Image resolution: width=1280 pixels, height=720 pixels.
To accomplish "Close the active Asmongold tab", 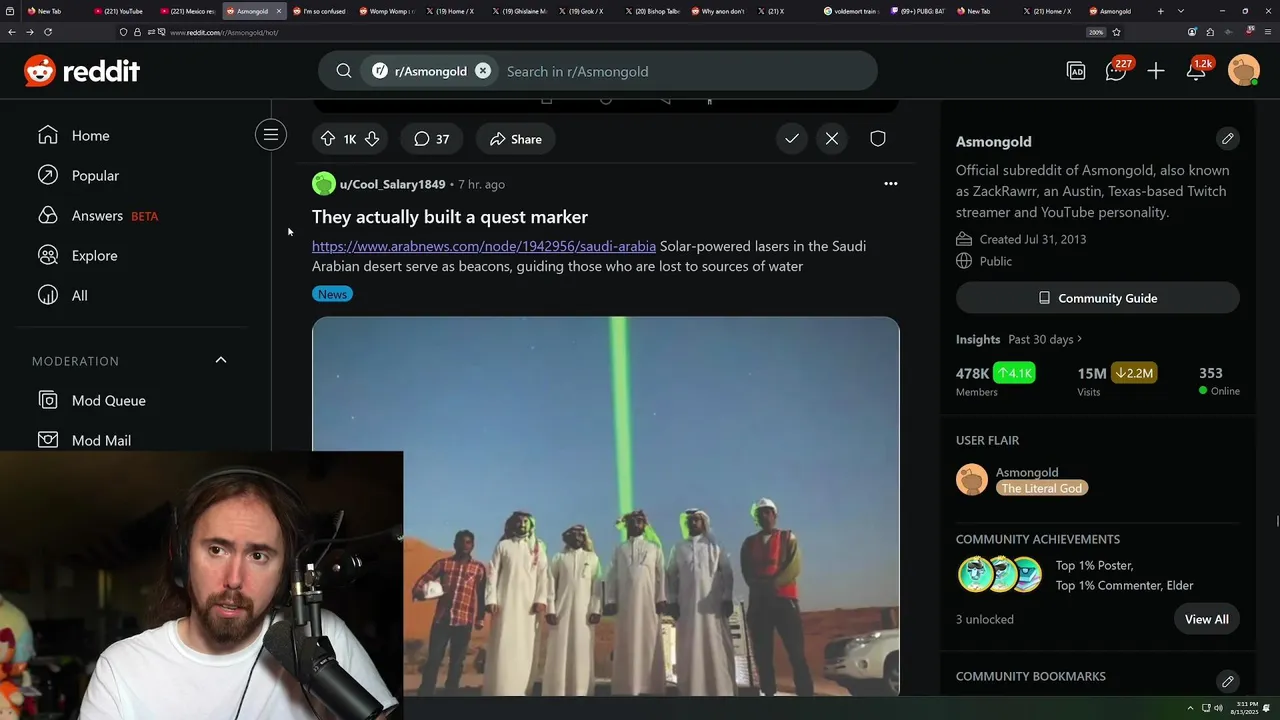I will point(279,11).
